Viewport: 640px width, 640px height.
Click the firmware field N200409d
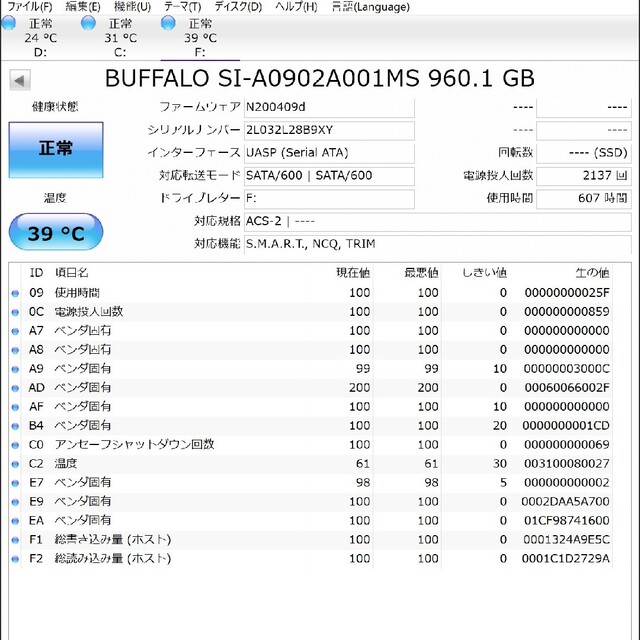(329, 107)
